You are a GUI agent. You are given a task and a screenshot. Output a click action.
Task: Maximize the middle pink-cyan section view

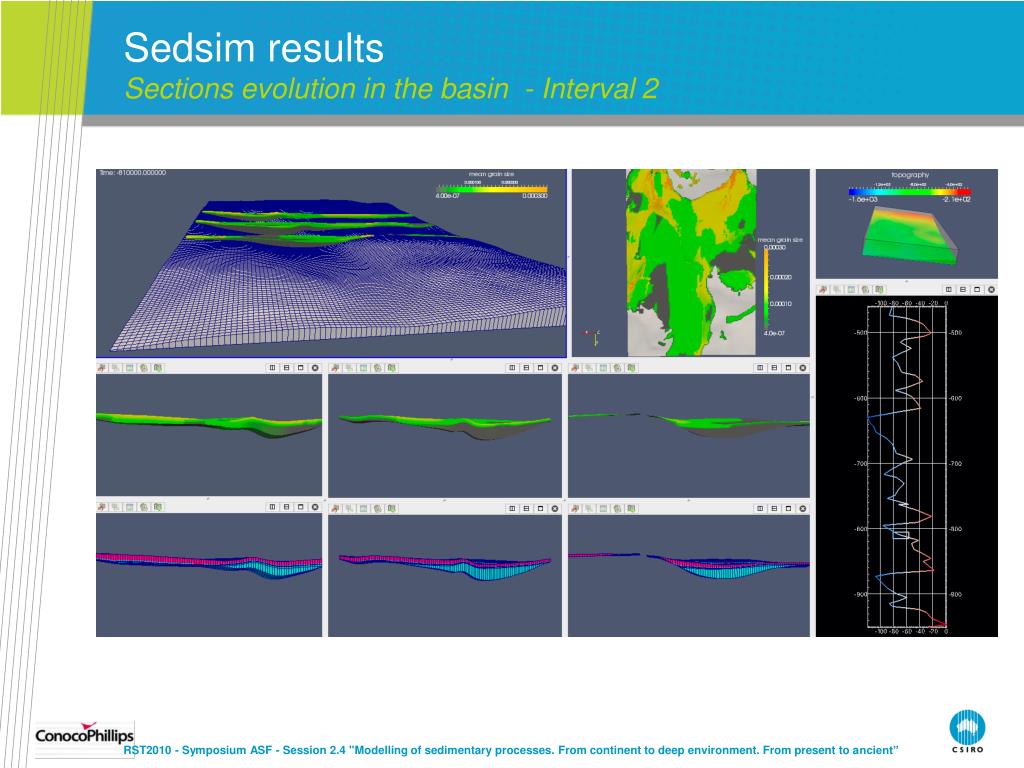click(541, 508)
